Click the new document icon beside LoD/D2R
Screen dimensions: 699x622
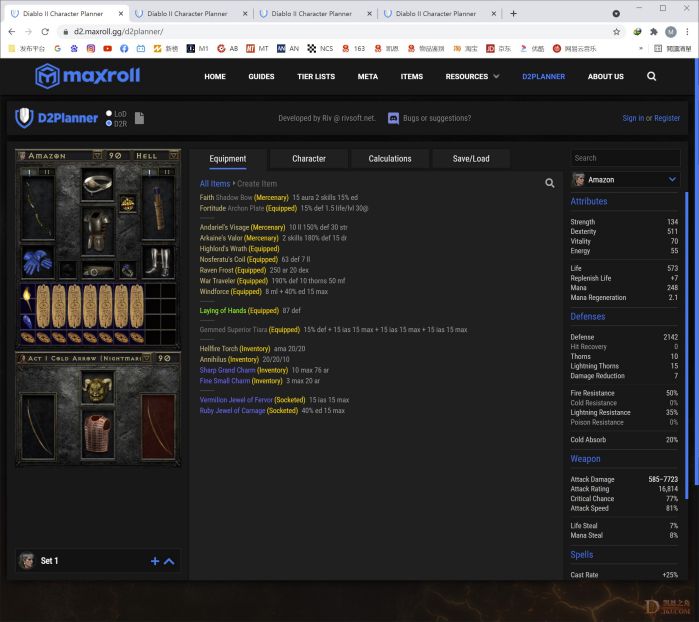(x=140, y=118)
